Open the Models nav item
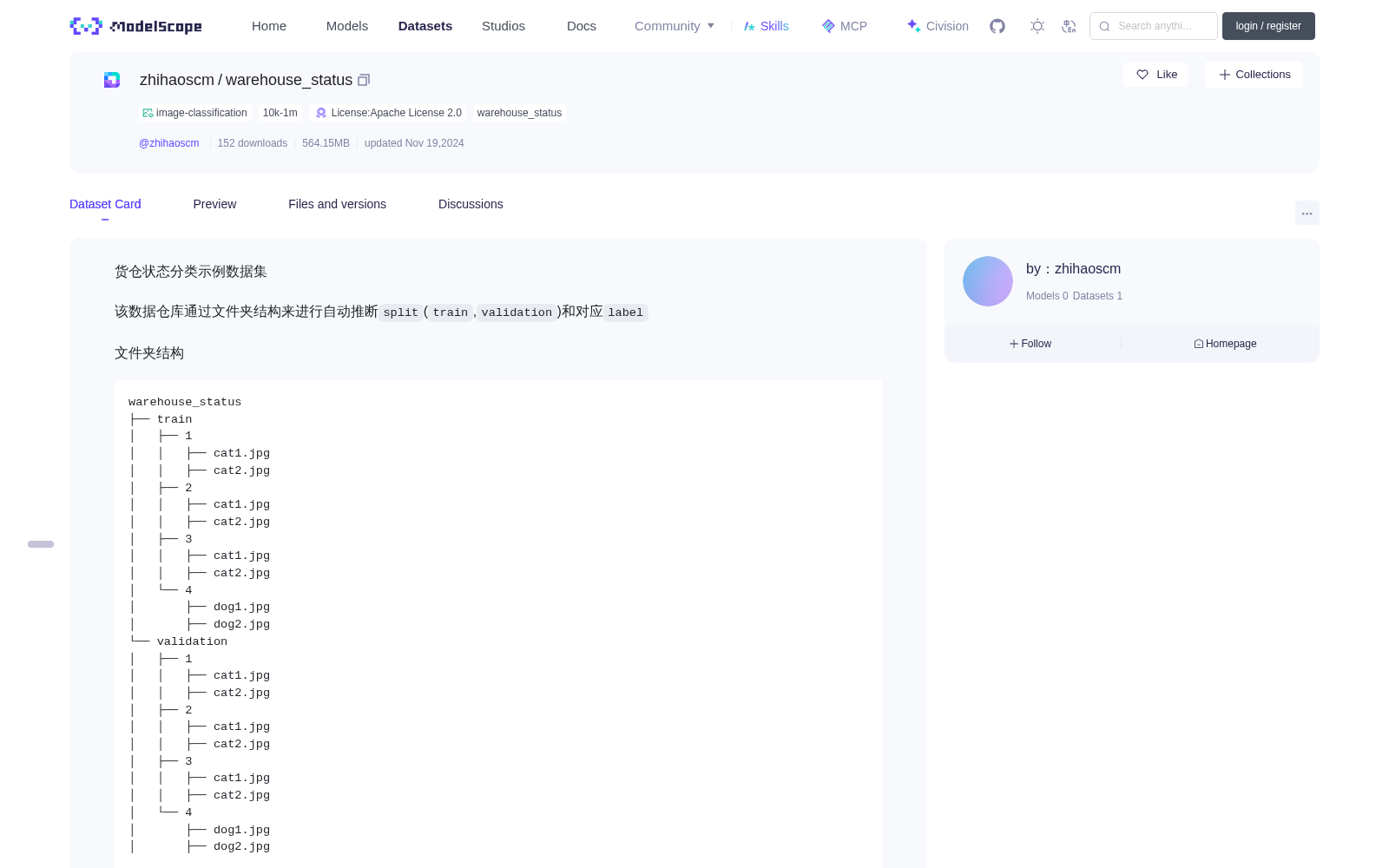 (x=347, y=26)
